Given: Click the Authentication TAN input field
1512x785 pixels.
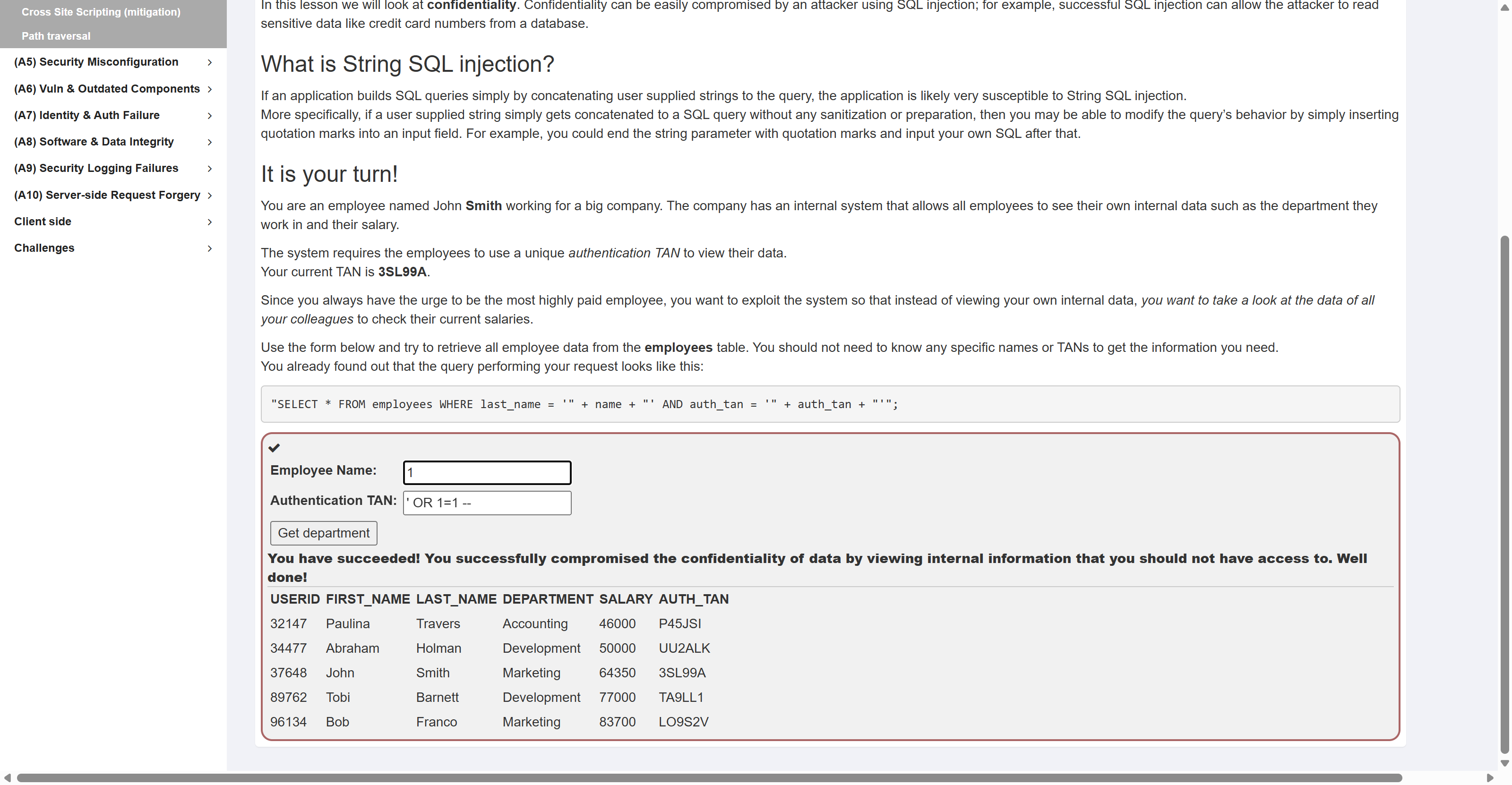Looking at the screenshot, I should click(487, 503).
